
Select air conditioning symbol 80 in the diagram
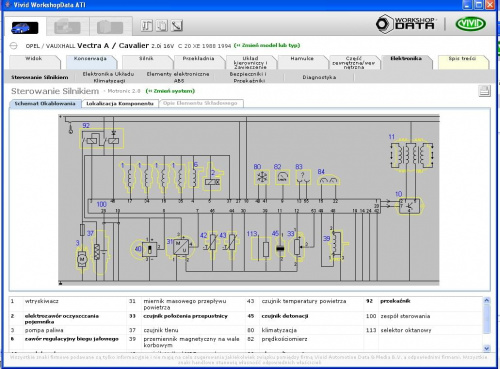click(x=262, y=177)
